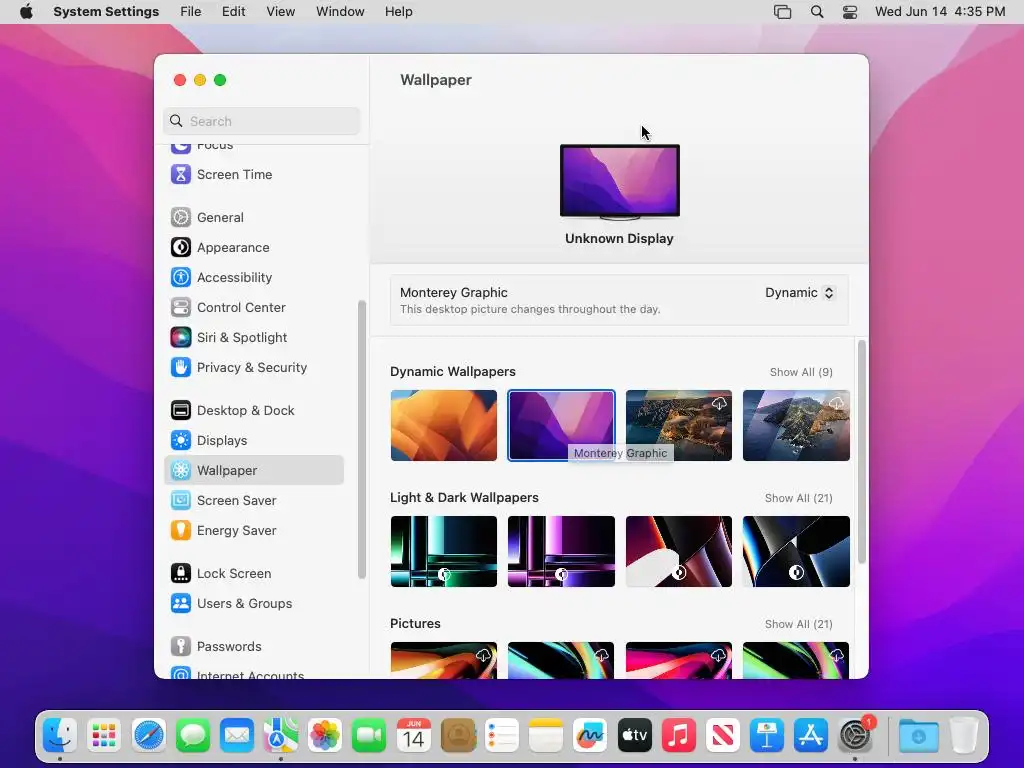
Task: Open Privacy & Security pane
Action: [x=253, y=368]
